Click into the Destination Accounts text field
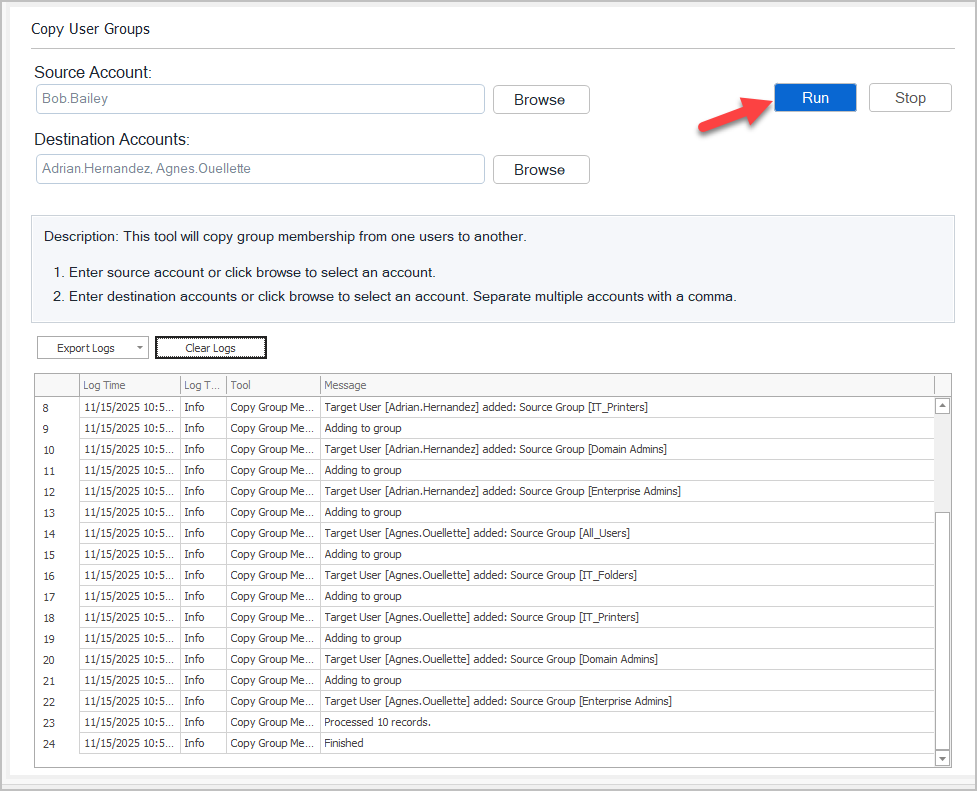This screenshot has height=791, width=977. pos(260,169)
